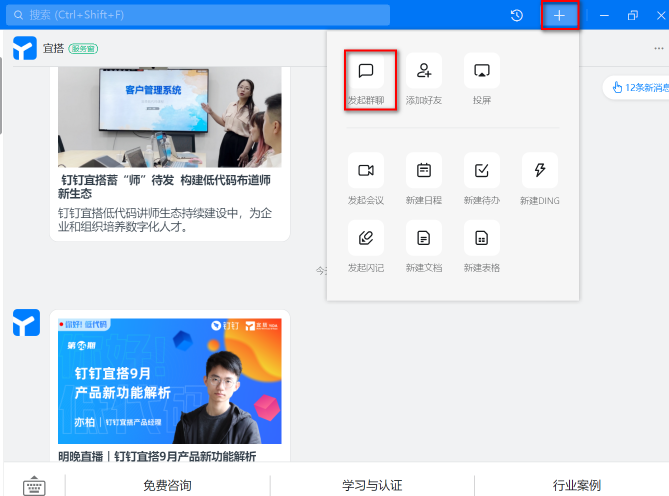Image resolution: width=669 pixels, height=496 pixels.
Task: Click the article summary 钉钉宜搭低代码讲师生态持续建设中
Action: click(165, 220)
